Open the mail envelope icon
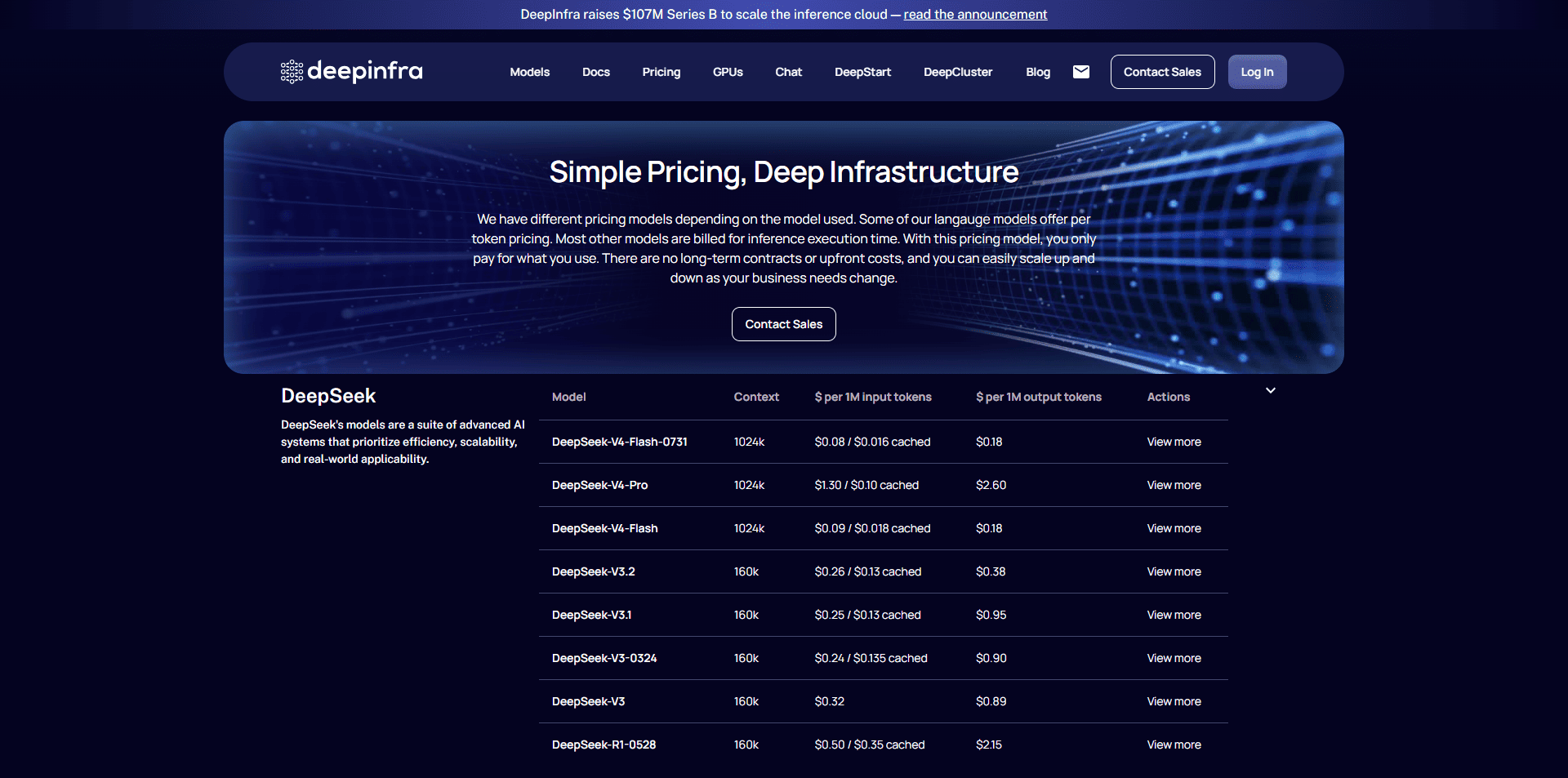 coord(1081,72)
